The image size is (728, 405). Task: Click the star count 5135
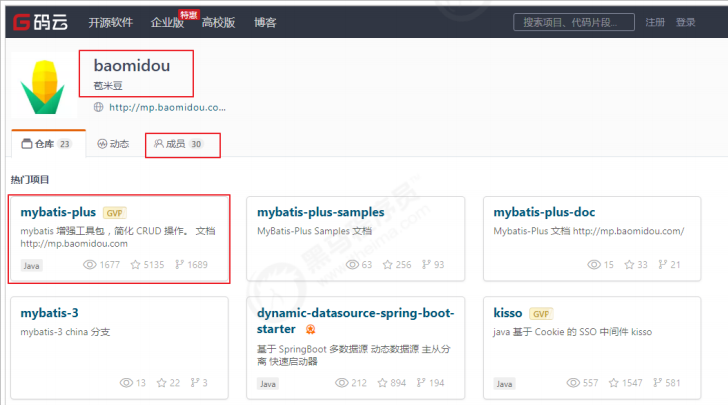154,265
